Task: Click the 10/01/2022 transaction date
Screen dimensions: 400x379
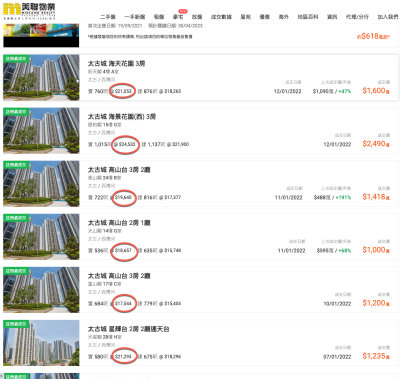Action: tap(337, 304)
